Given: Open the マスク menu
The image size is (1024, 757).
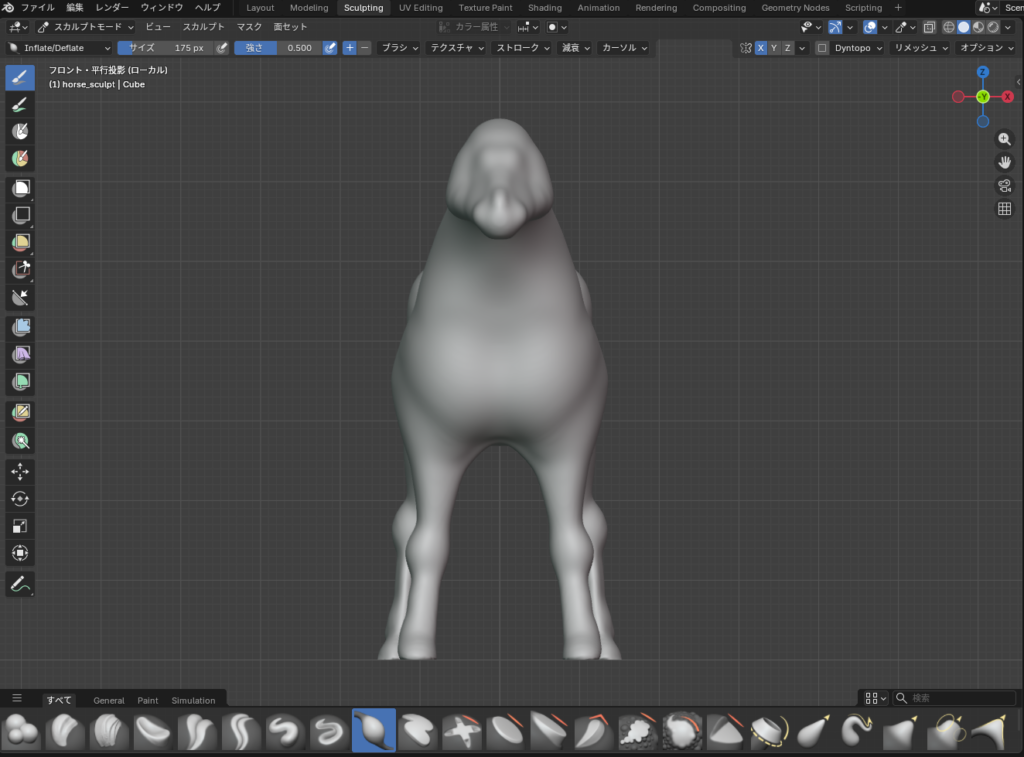Looking at the screenshot, I should [249, 27].
